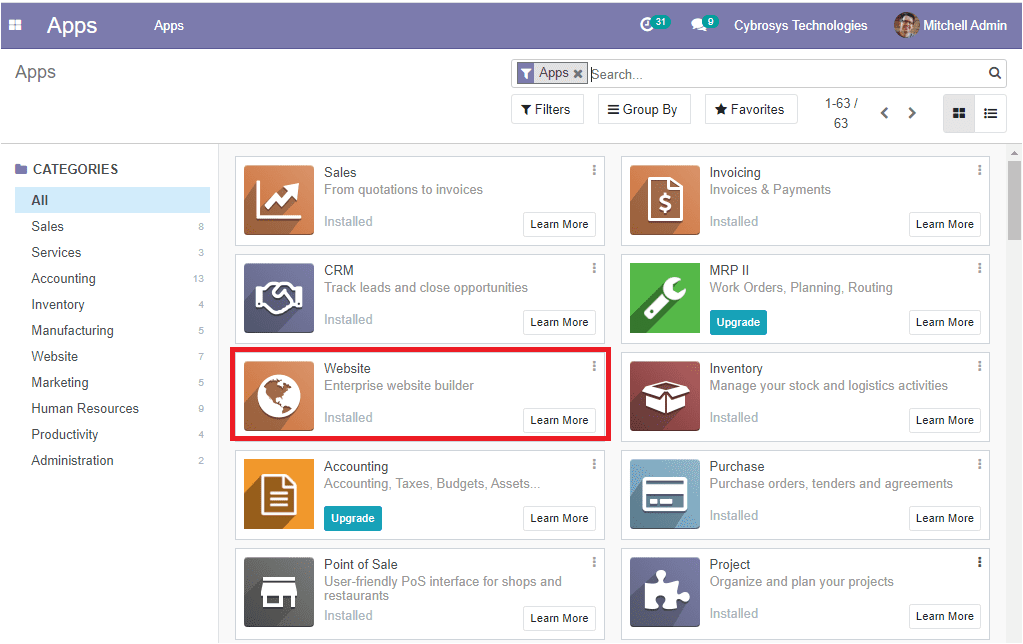
Task: Open the Mitchell Admin user menu
Action: tap(951, 25)
